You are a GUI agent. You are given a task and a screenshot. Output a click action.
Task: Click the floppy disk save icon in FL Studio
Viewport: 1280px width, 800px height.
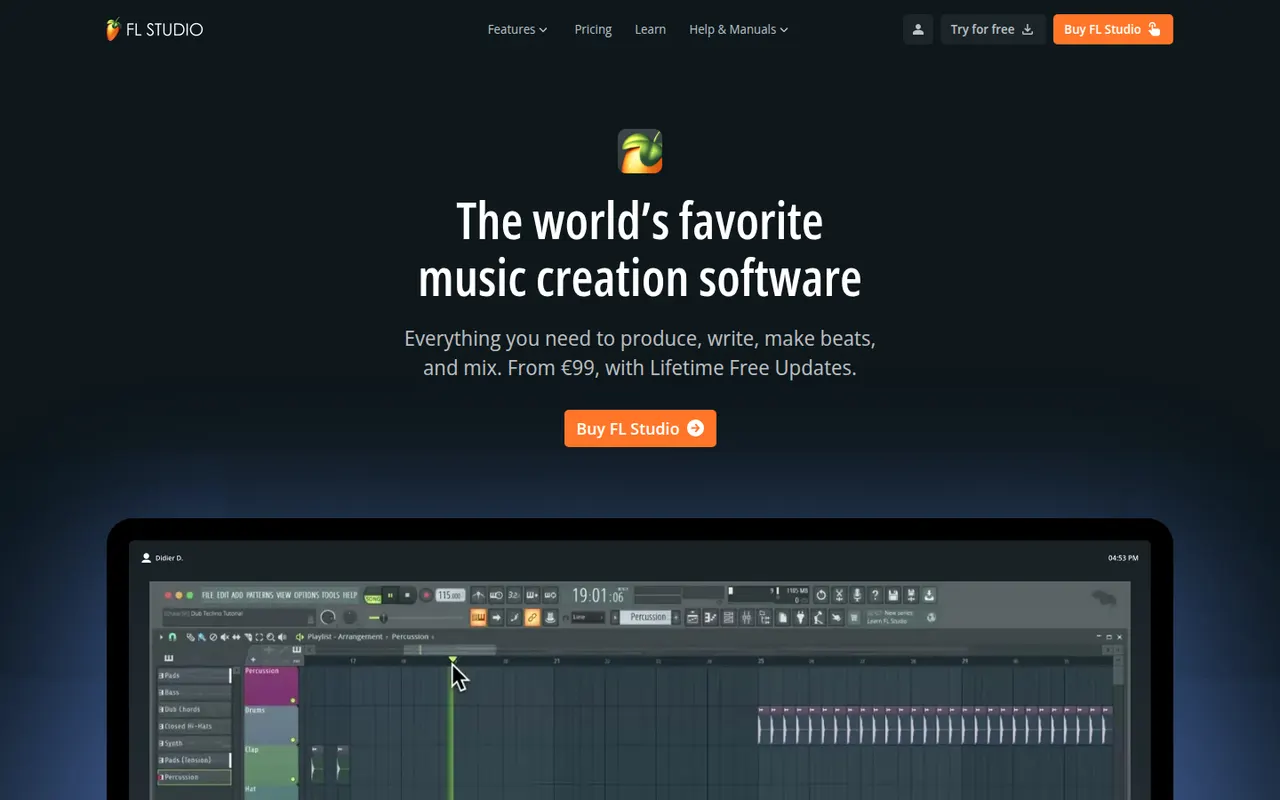click(x=893, y=595)
